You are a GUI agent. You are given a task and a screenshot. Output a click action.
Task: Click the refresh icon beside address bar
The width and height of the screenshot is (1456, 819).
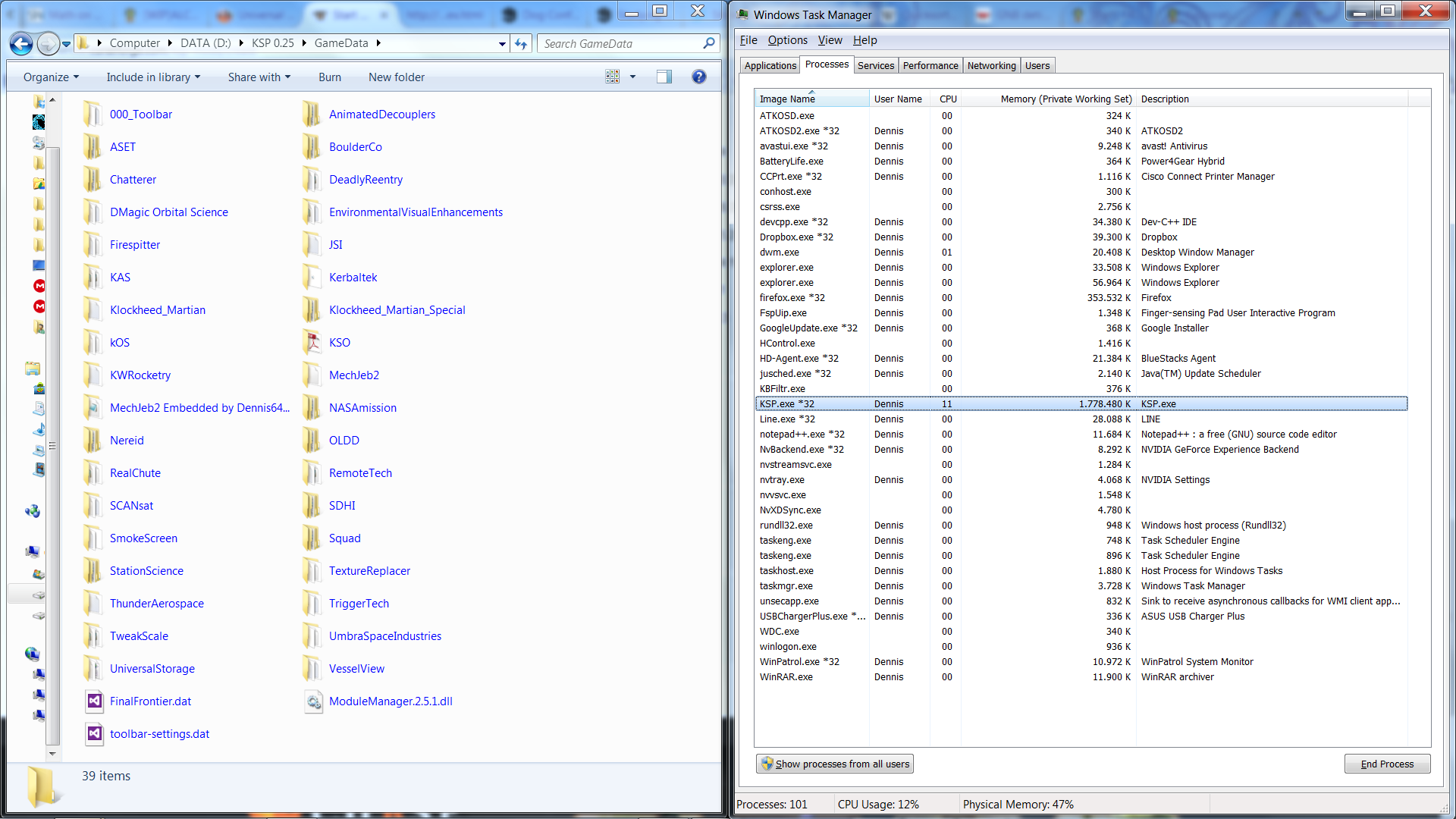(x=521, y=44)
